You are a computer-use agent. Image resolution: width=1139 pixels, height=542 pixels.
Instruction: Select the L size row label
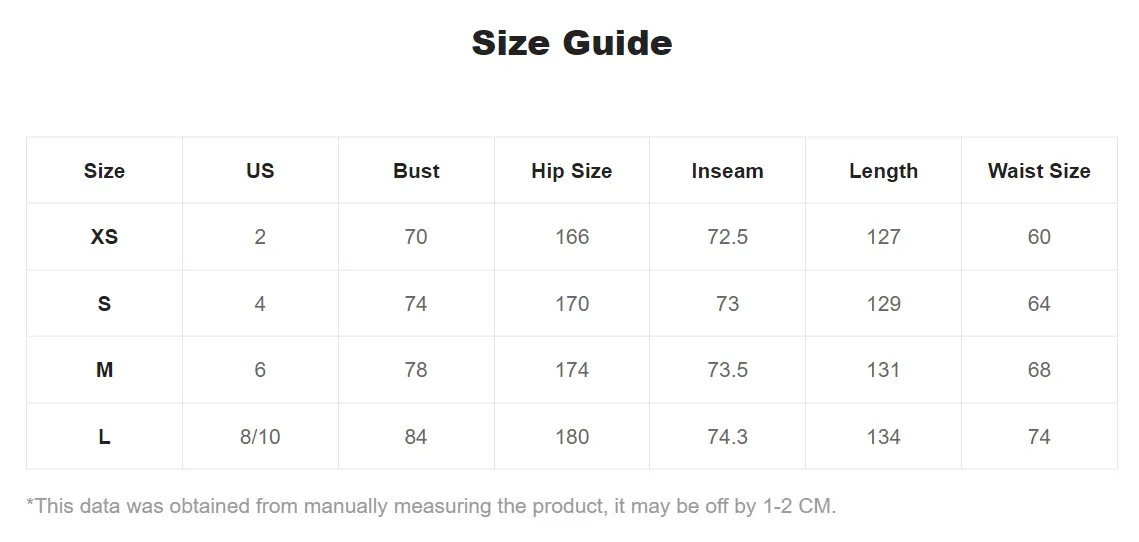click(104, 437)
